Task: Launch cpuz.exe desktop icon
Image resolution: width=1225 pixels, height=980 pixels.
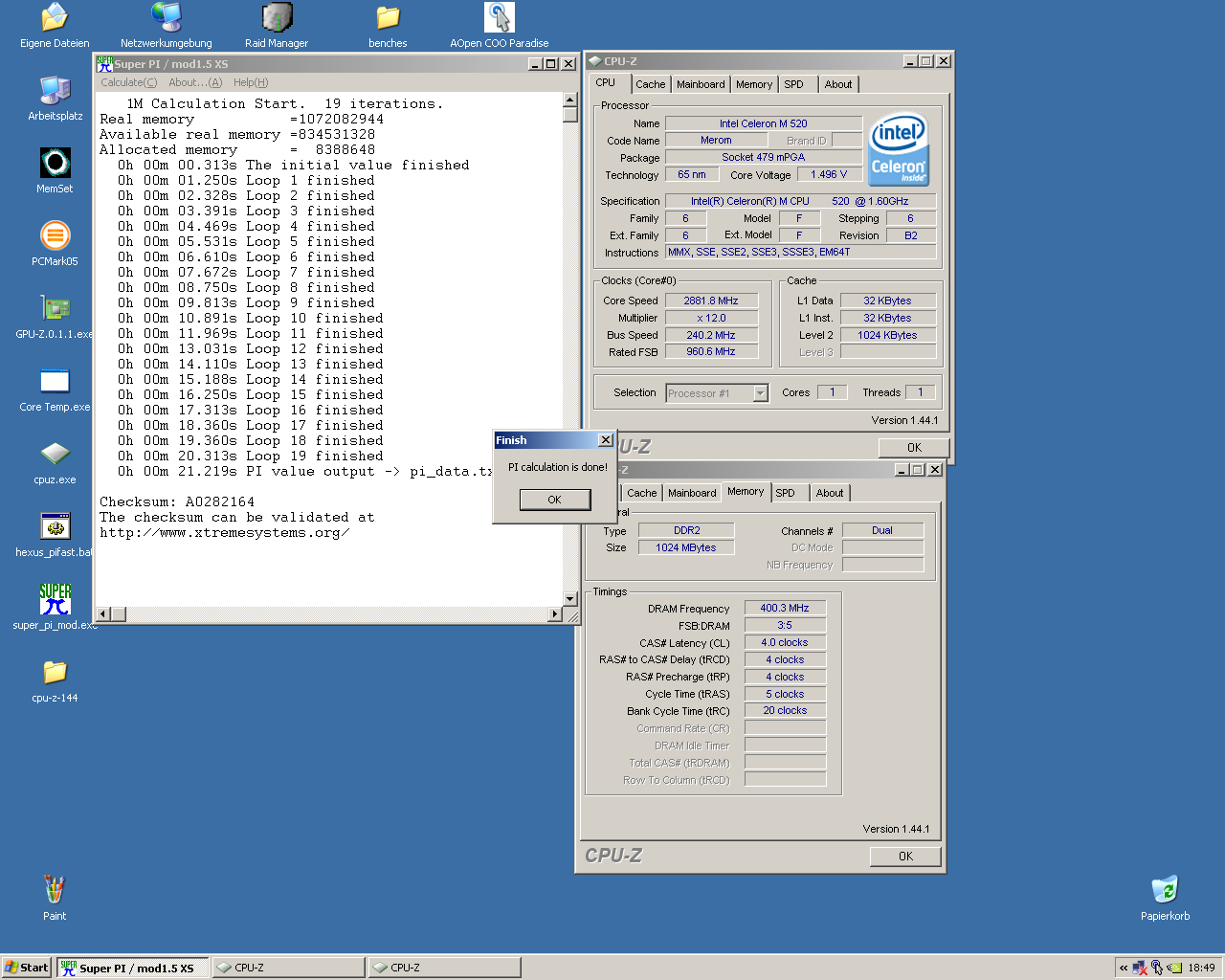Action: point(55,462)
